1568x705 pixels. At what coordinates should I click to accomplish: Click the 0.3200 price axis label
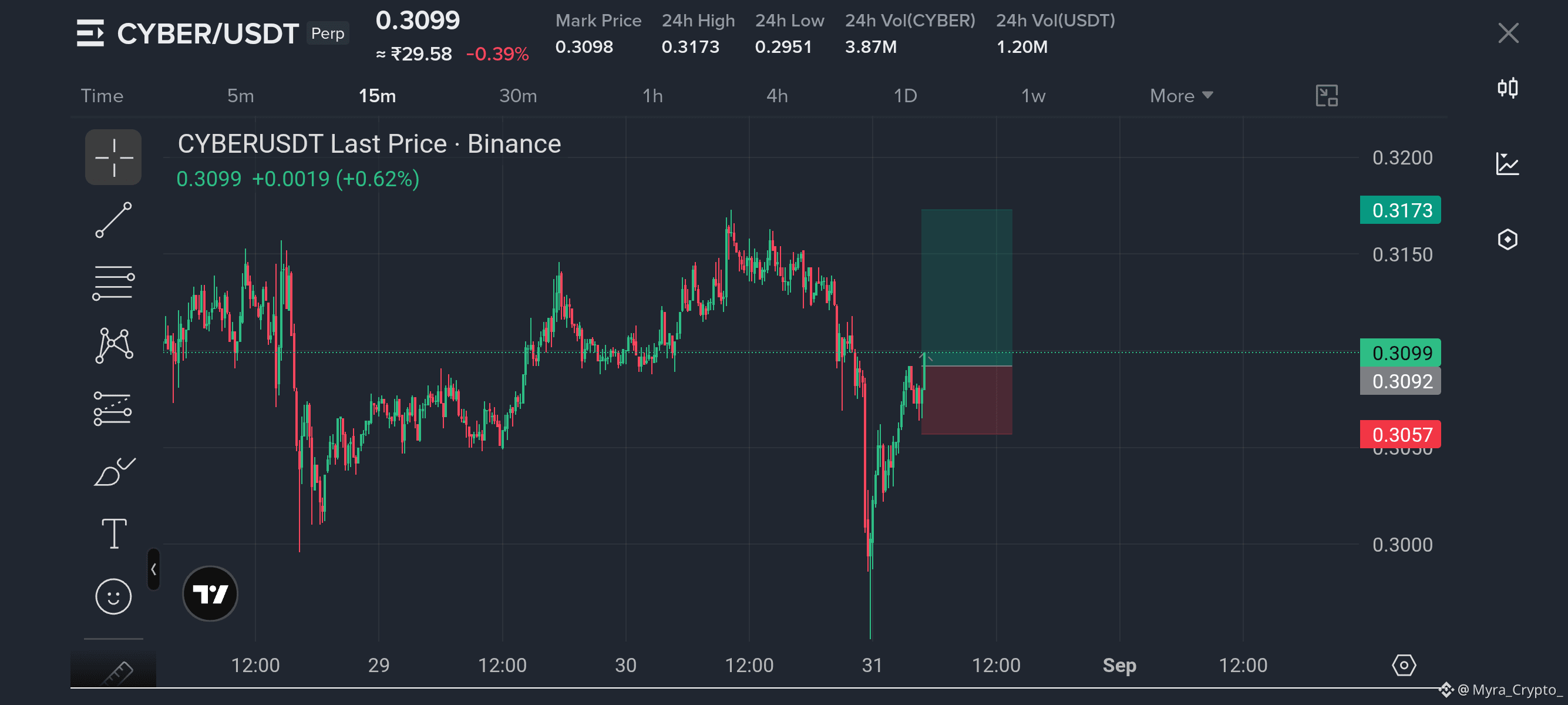1402,157
